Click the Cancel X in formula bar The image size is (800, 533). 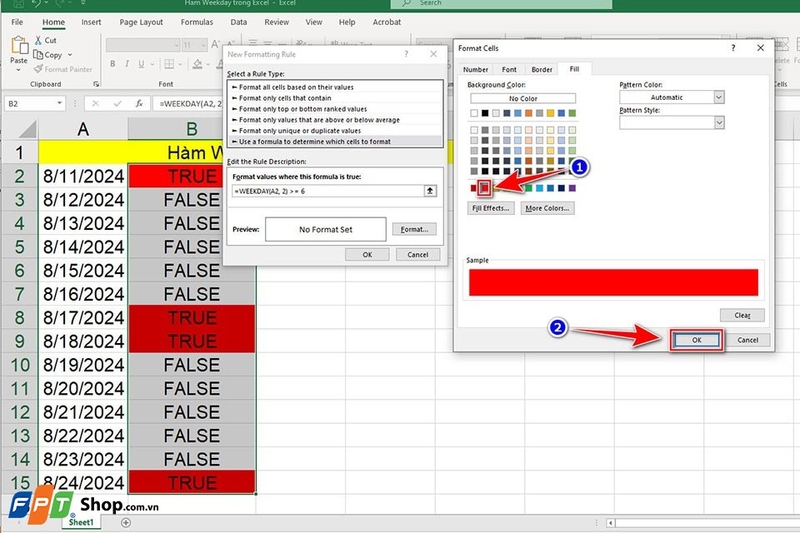pyautogui.click(x=95, y=104)
